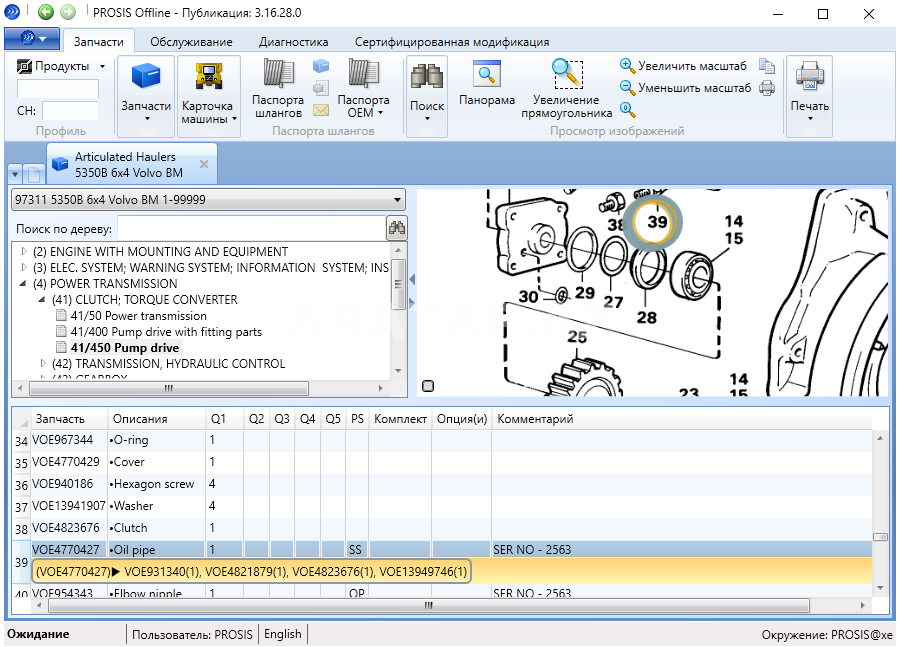Screen dimensions: 900x647
Task: Close the Articulated Haulers 5350B tab
Action: pos(204,164)
